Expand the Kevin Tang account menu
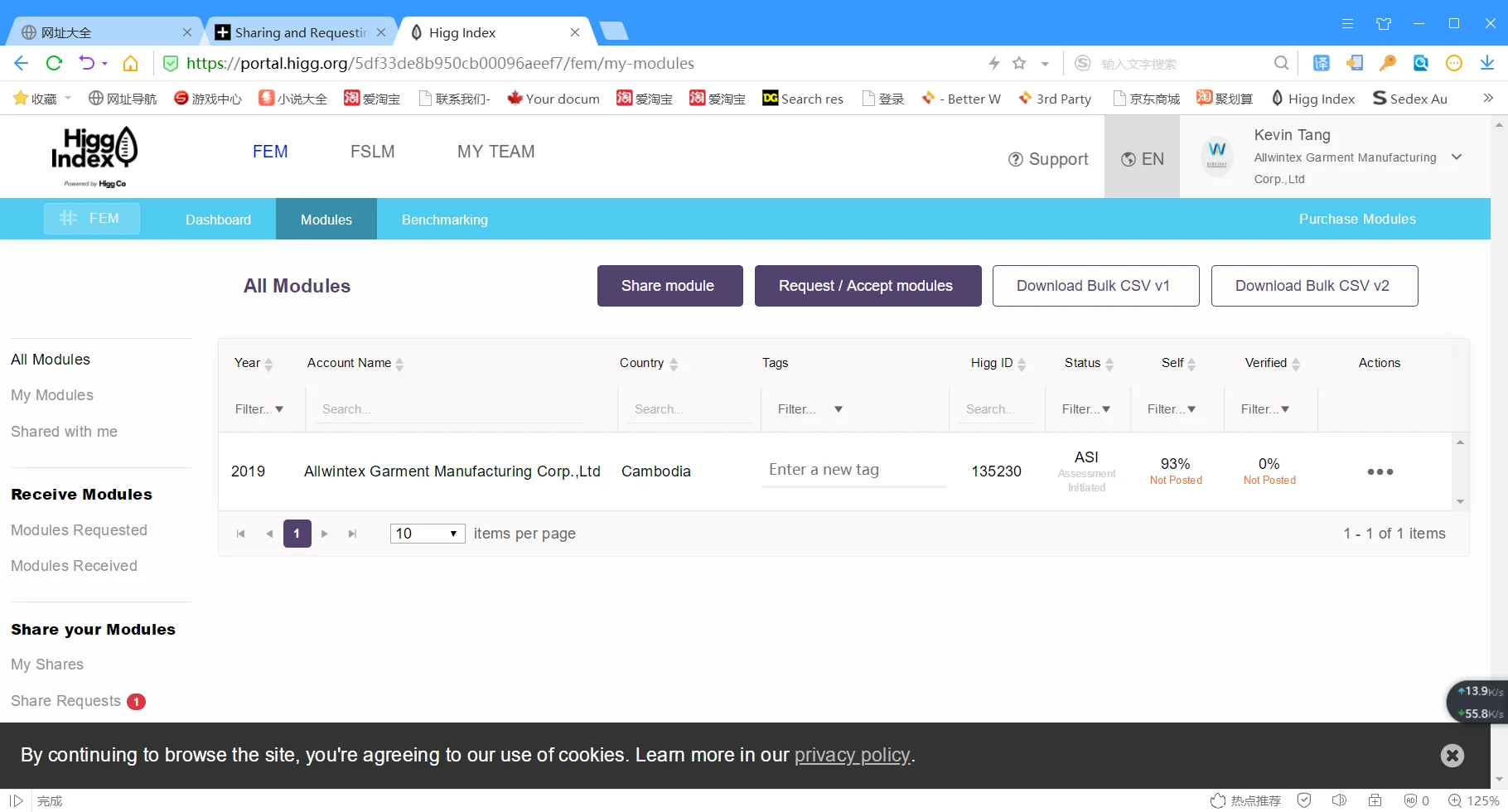The width and height of the screenshot is (1508, 812). (x=1457, y=157)
